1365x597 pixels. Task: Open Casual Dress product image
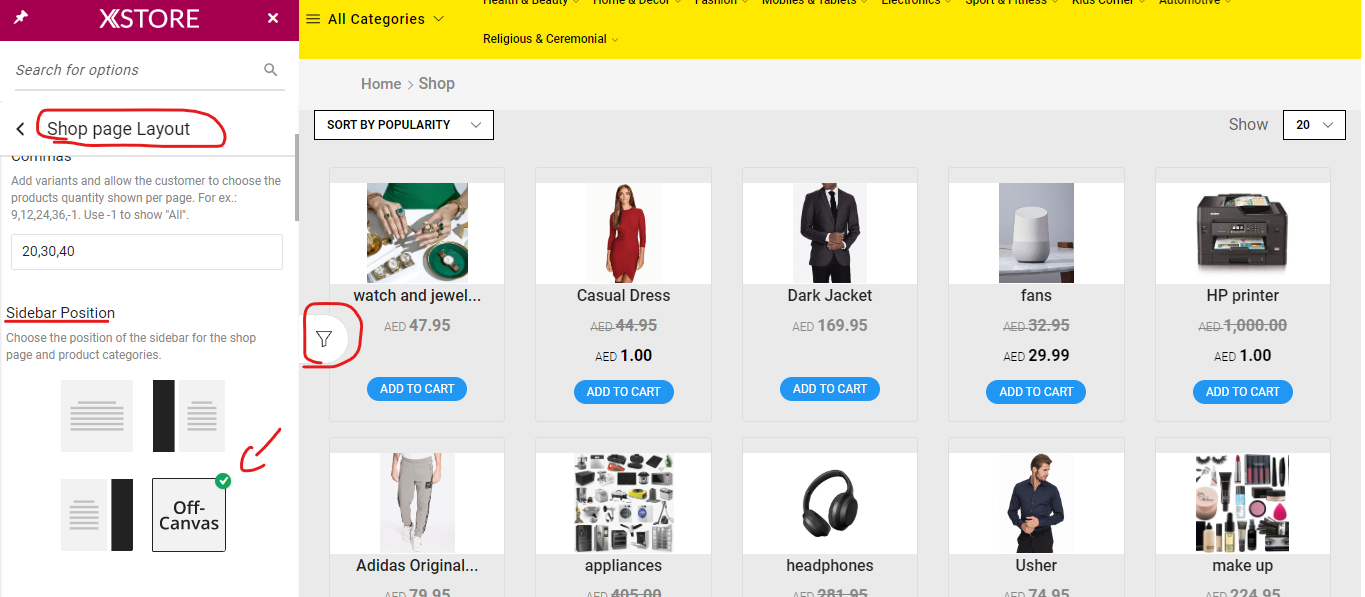coord(623,233)
